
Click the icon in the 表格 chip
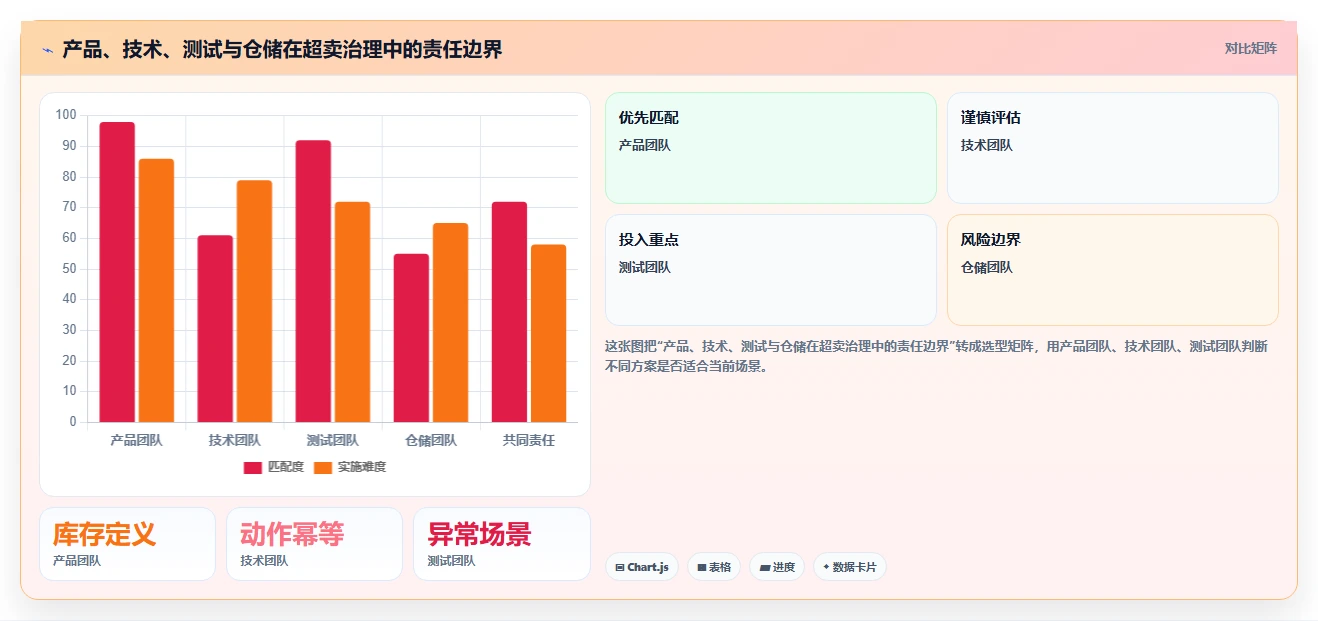[x=702, y=567]
